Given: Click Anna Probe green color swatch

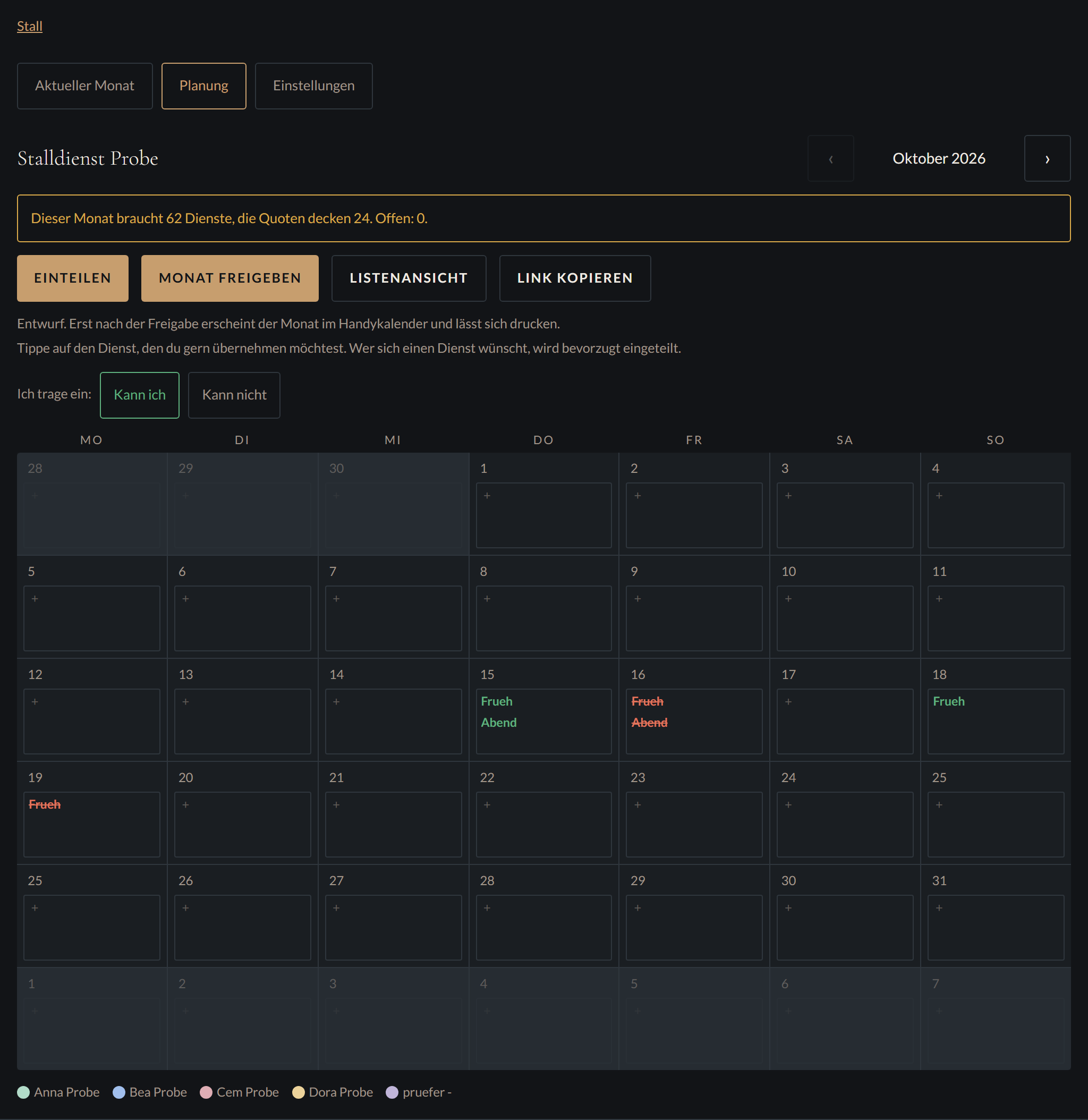Looking at the screenshot, I should [23, 1092].
